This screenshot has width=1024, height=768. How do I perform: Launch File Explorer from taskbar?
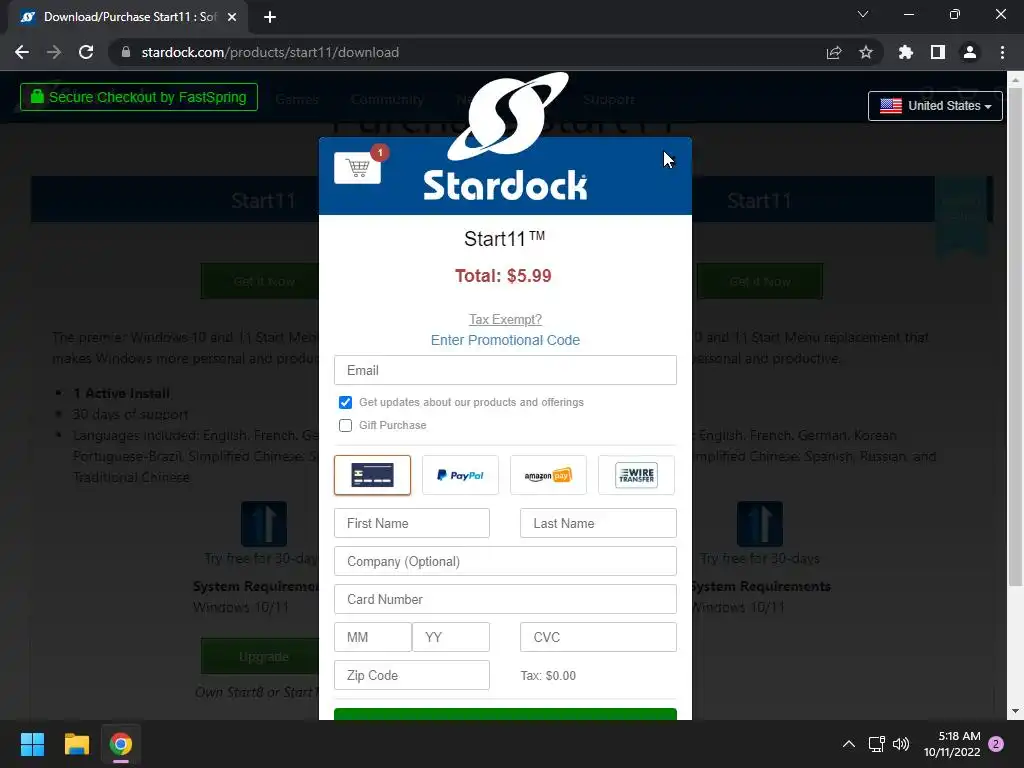(x=76, y=744)
